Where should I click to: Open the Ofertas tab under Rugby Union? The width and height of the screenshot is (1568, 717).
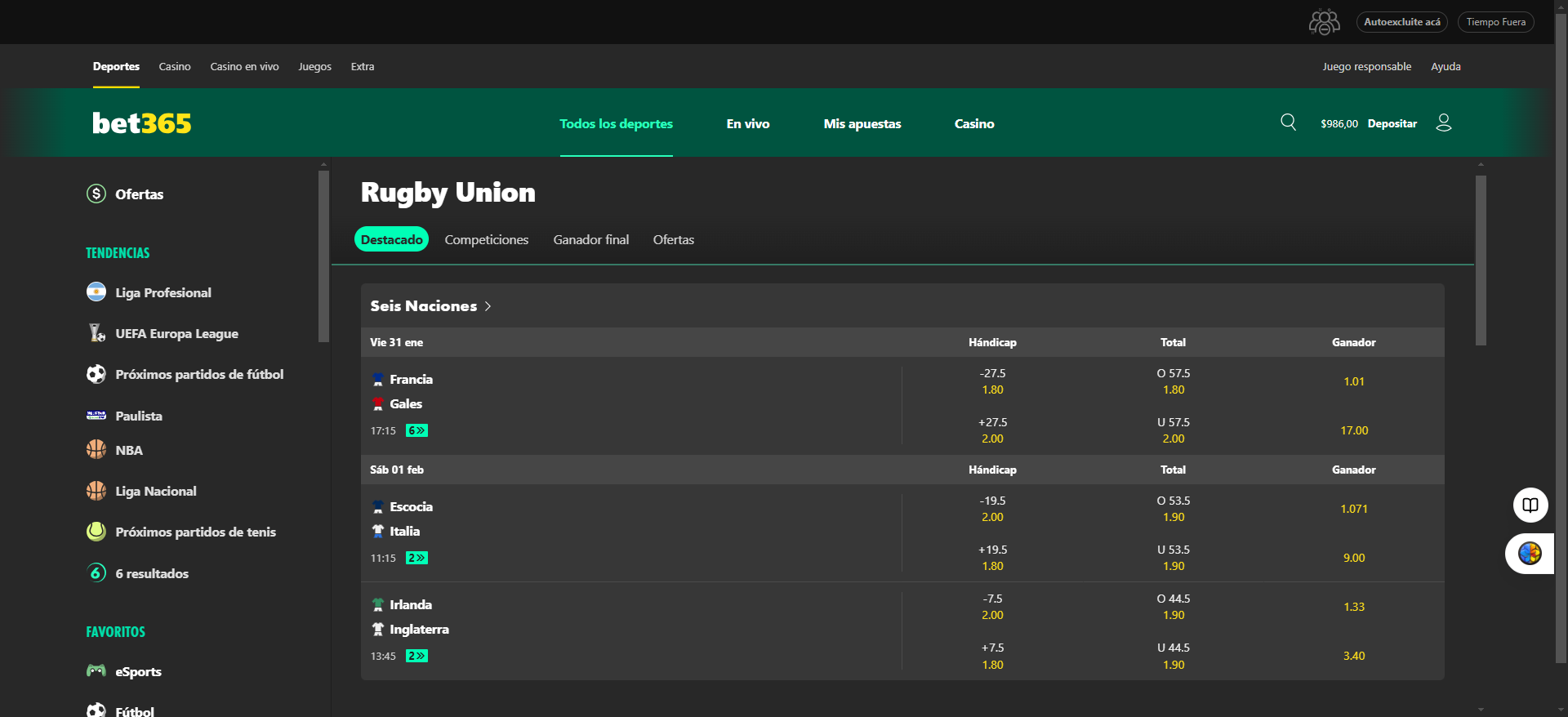(x=674, y=239)
